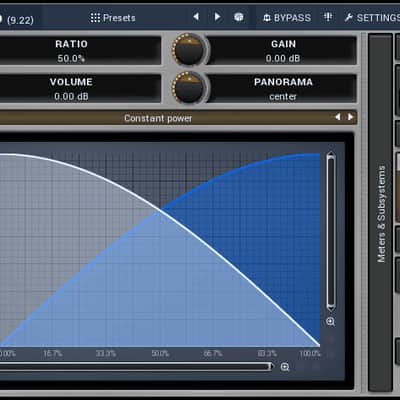Click the random preset globe icon
400x400 pixels.
(239, 17)
